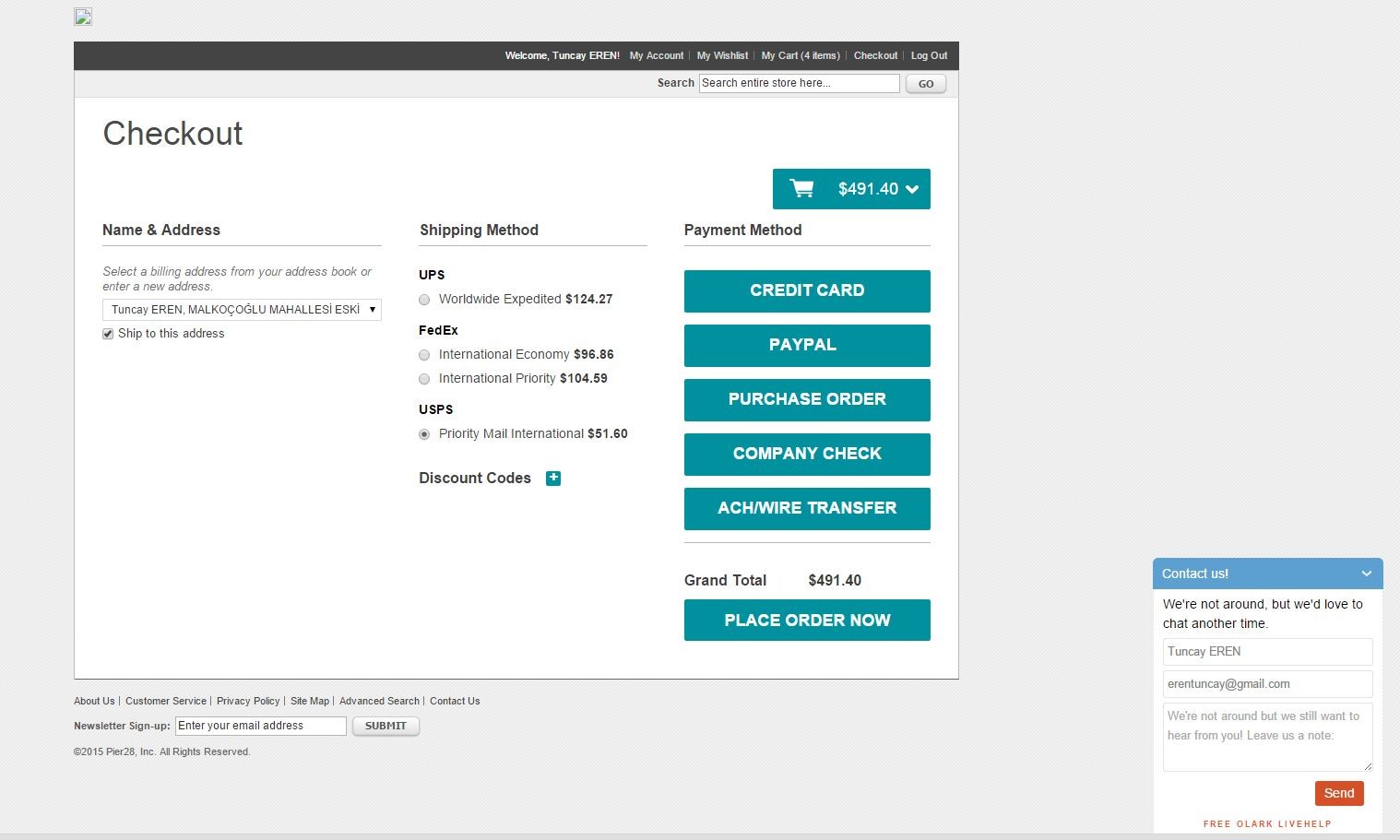1400x840 pixels.
Task: Select USPS Priority Mail International shipping
Action: pyautogui.click(x=424, y=434)
